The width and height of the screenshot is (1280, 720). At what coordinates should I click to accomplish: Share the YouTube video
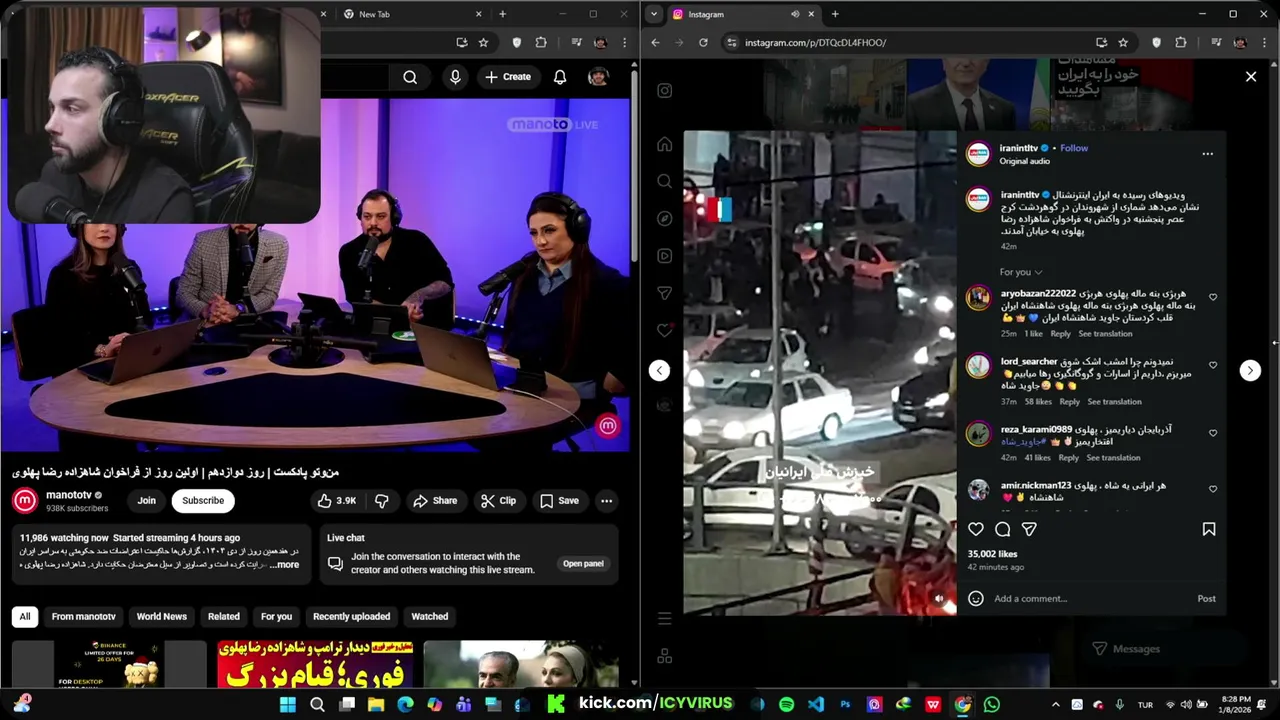(435, 501)
